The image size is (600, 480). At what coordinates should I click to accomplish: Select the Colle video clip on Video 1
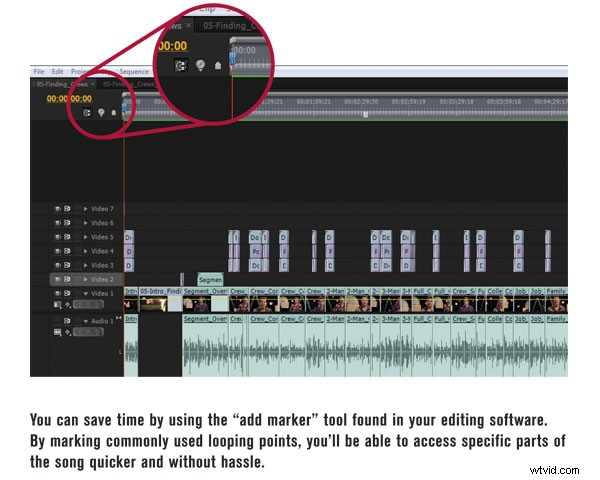495,299
